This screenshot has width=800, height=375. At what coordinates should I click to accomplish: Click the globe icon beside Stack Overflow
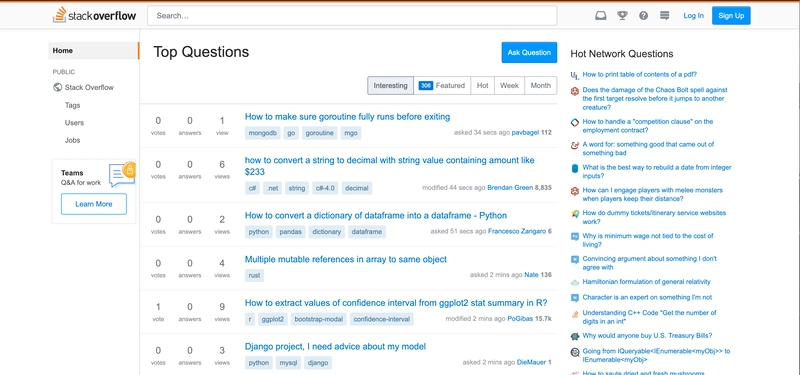point(57,87)
